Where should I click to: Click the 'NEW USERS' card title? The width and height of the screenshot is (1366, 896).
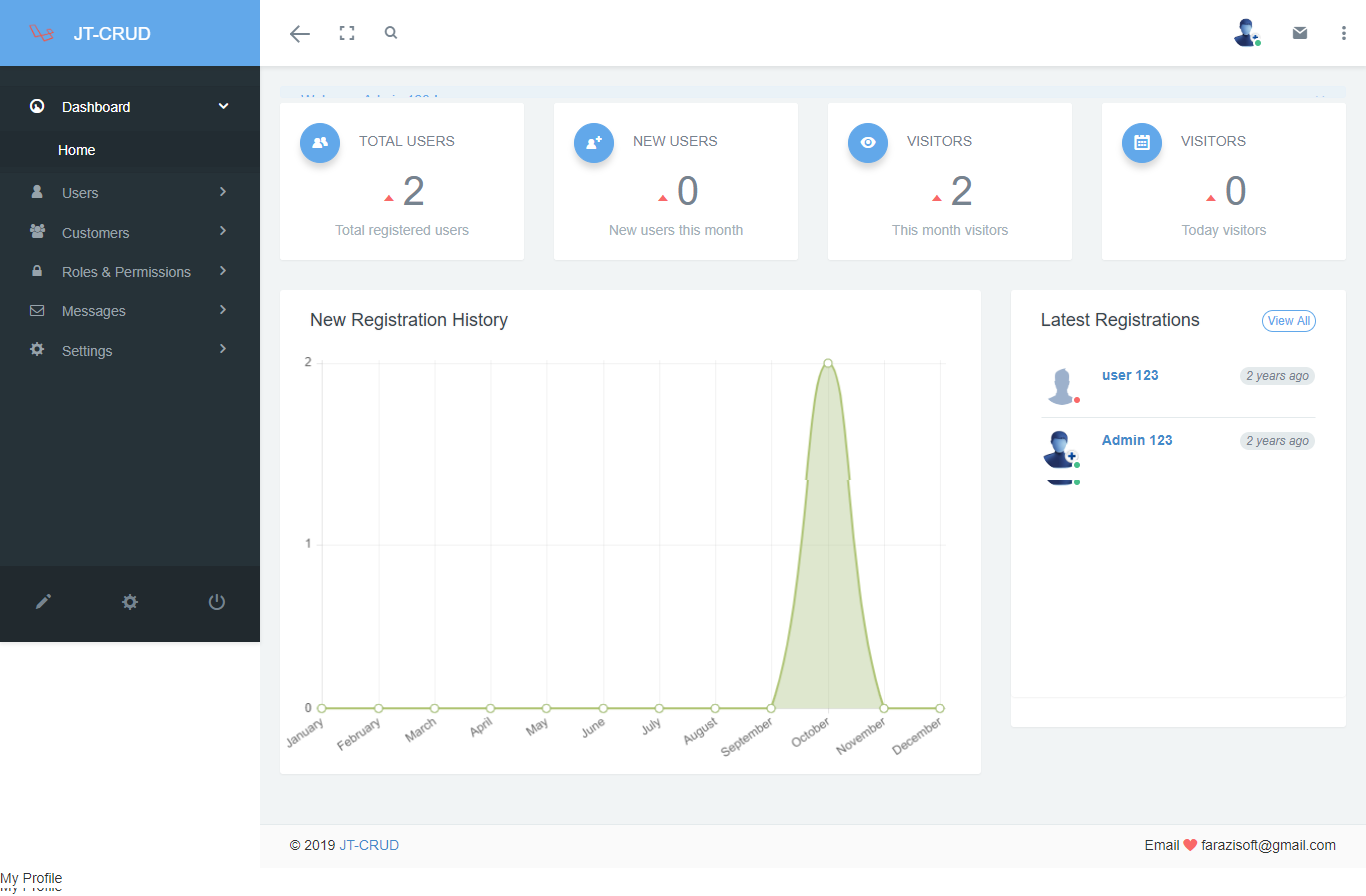675,141
